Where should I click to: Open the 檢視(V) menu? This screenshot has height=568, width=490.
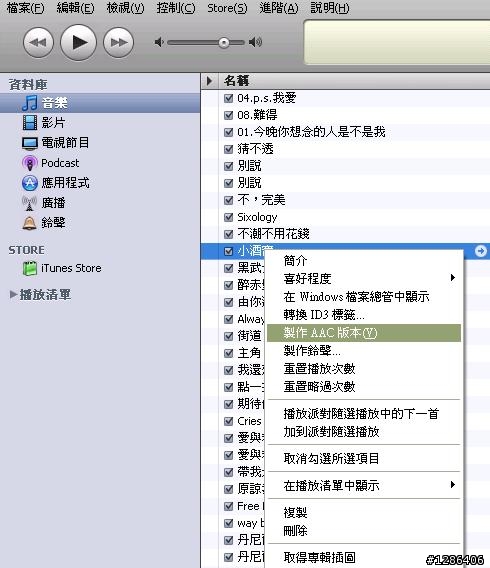(x=125, y=8)
